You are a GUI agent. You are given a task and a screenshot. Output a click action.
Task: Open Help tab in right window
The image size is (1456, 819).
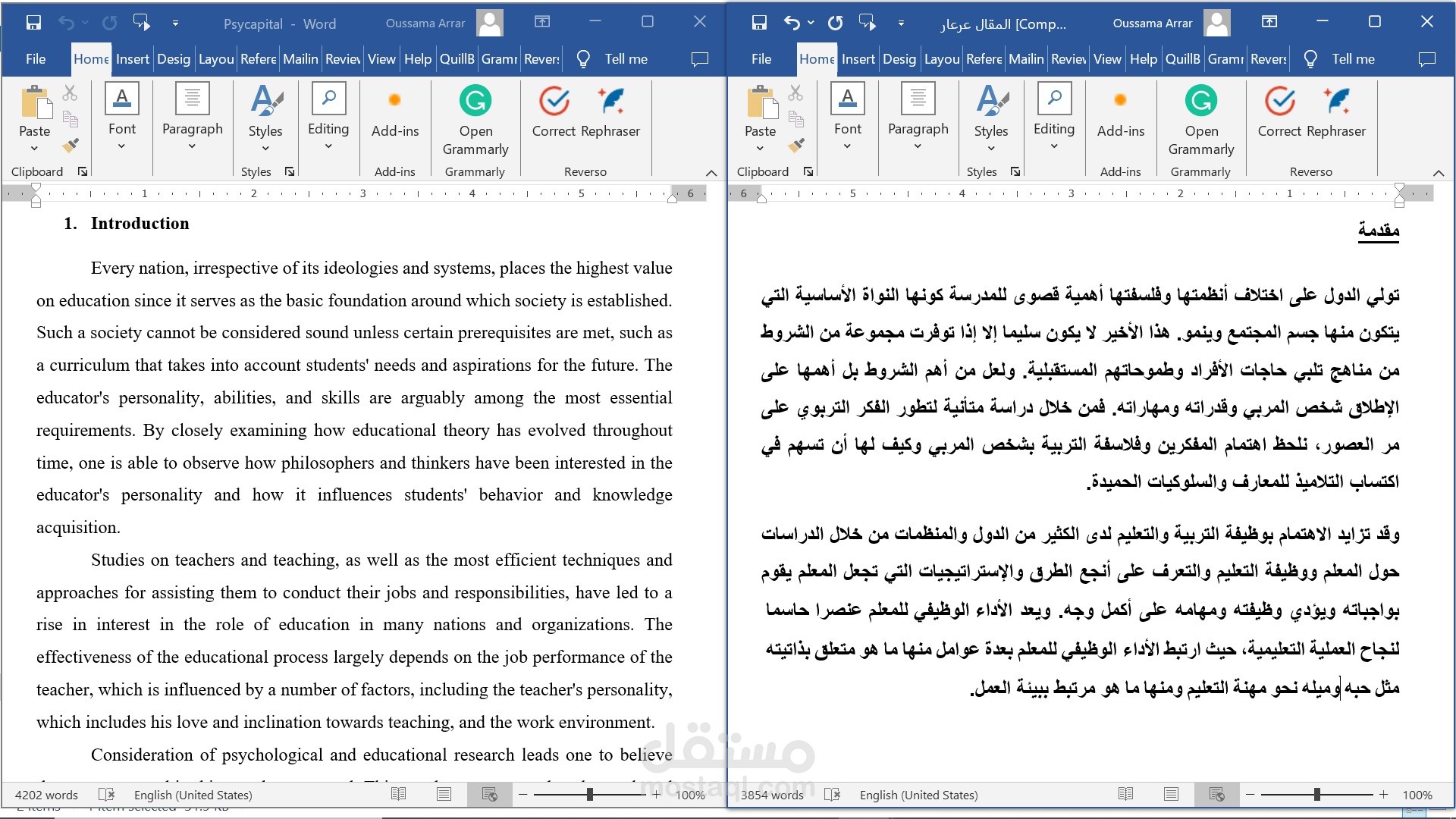tap(1143, 59)
